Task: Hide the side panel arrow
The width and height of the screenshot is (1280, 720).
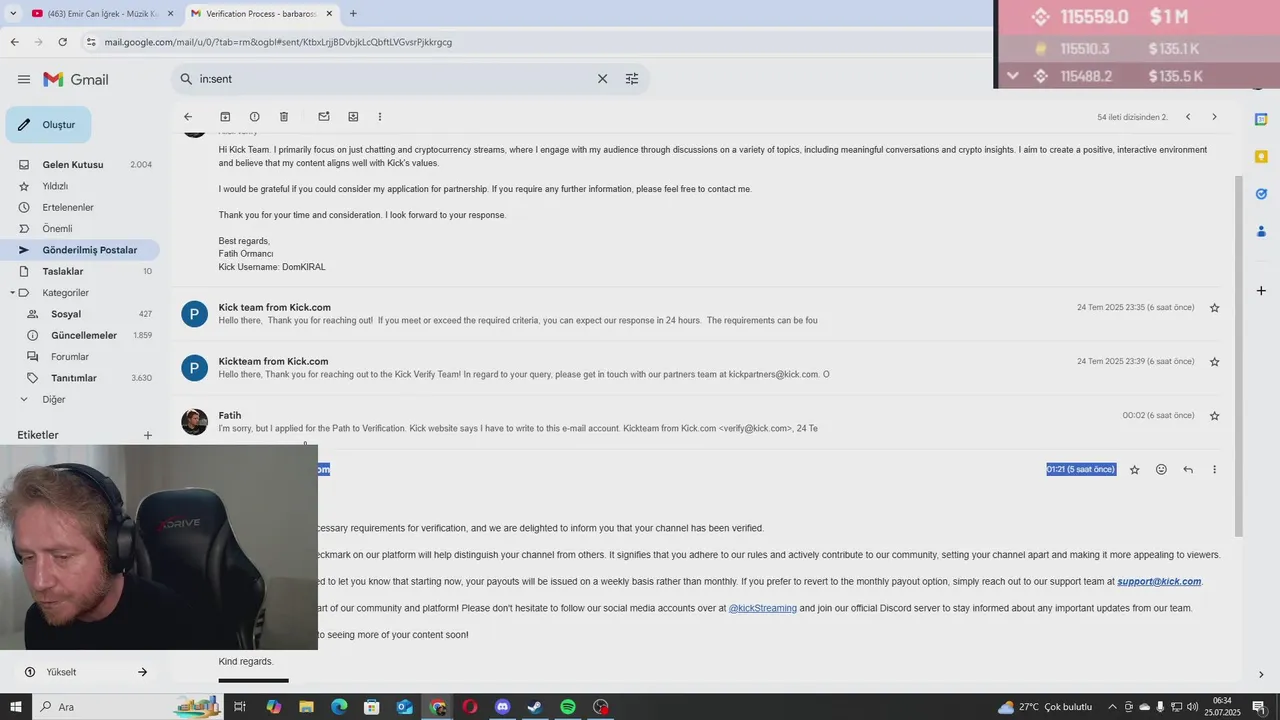Action: point(1261,674)
